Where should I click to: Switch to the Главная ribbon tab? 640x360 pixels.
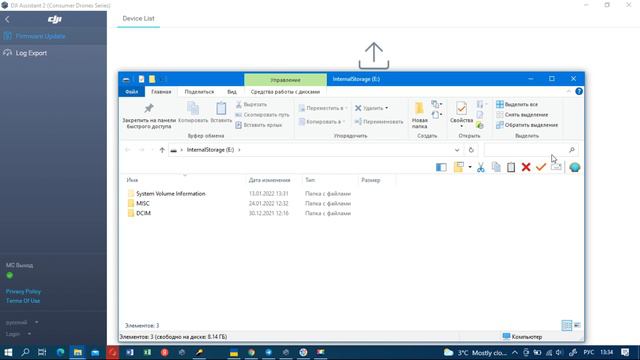point(161,92)
